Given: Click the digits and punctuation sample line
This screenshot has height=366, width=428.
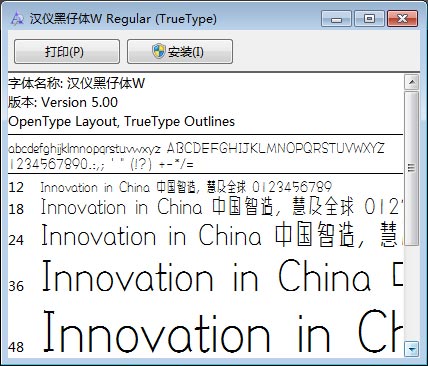Looking at the screenshot, I should [101, 164].
